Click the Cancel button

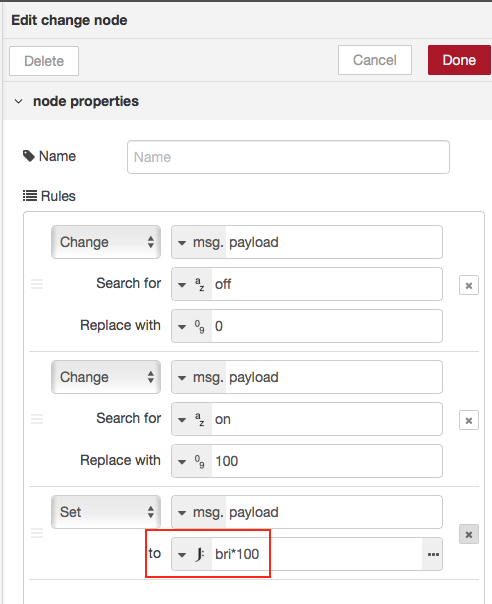pos(375,60)
